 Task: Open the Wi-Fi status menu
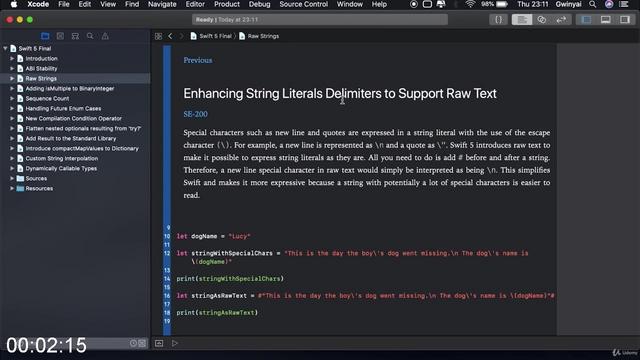pos(470,4)
